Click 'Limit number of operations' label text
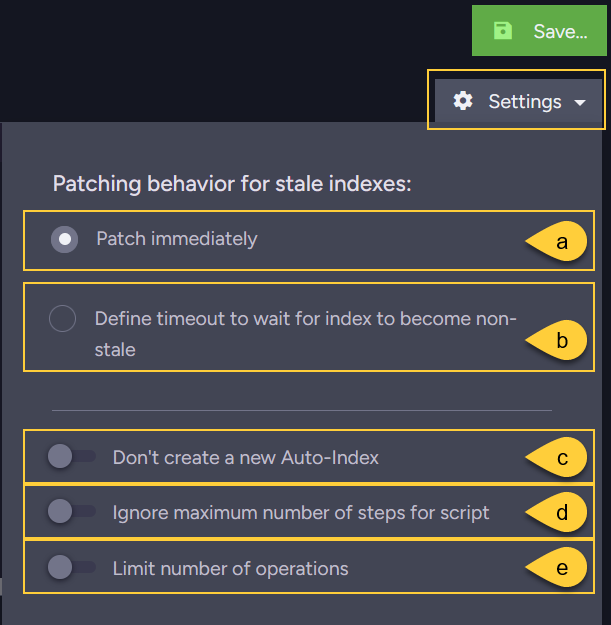Screen dimensions: 611x625 pyautogui.click(x=230, y=569)
